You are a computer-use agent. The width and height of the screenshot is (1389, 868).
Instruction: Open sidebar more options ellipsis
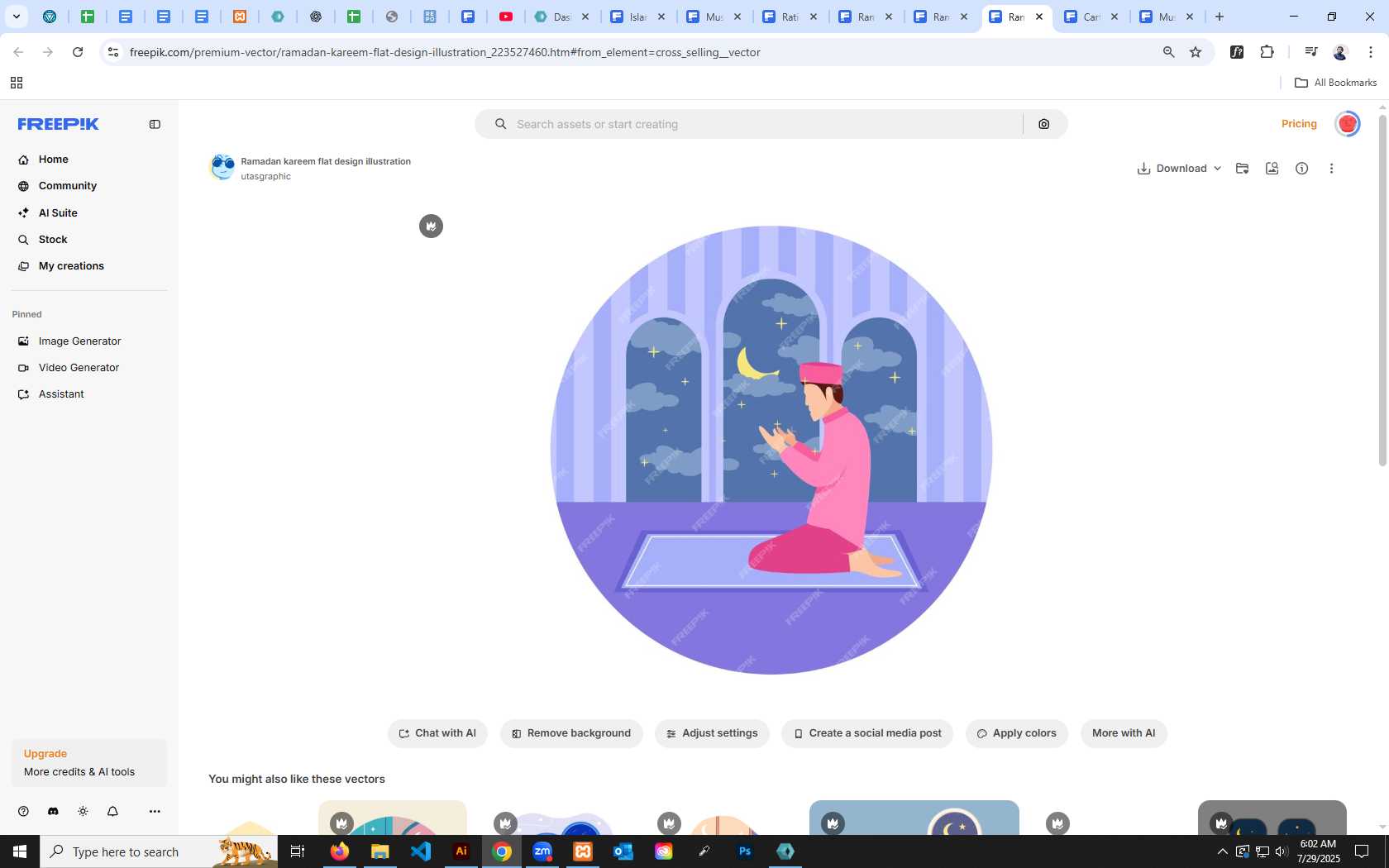pyautogui.click(x=155, y=811)
